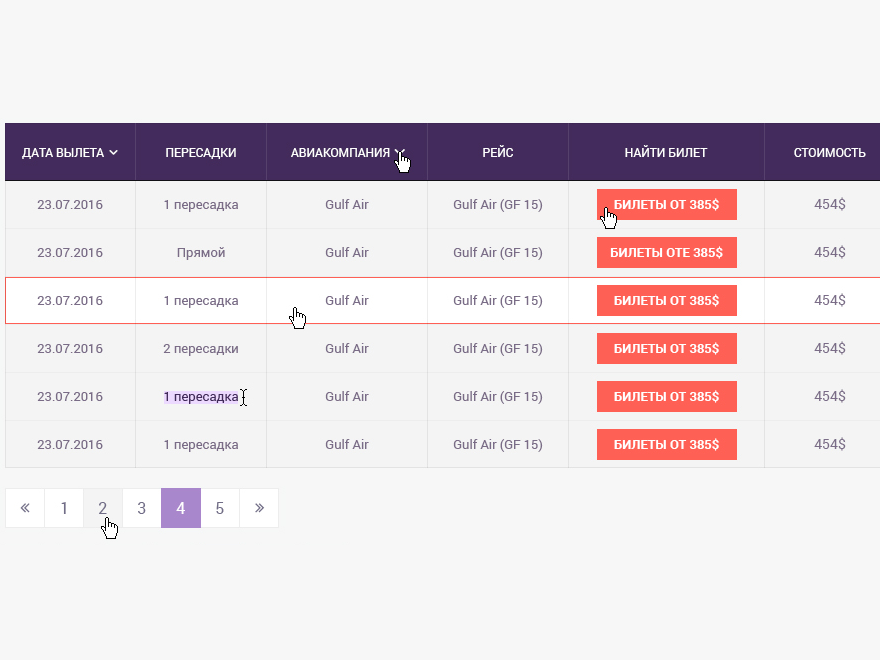The image size is (880, 660).
Task: Click НАЙТИ БИЛЕТ column header
Action: point(666,153)
